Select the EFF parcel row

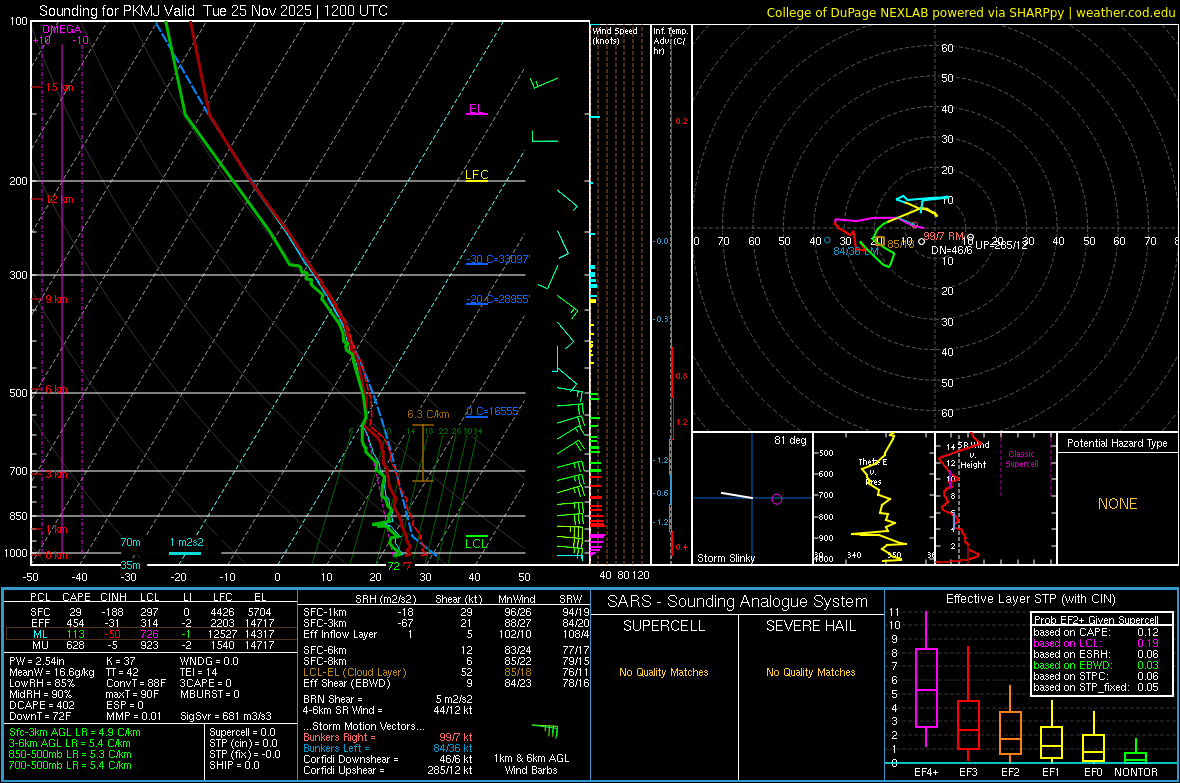click(151, 623)
